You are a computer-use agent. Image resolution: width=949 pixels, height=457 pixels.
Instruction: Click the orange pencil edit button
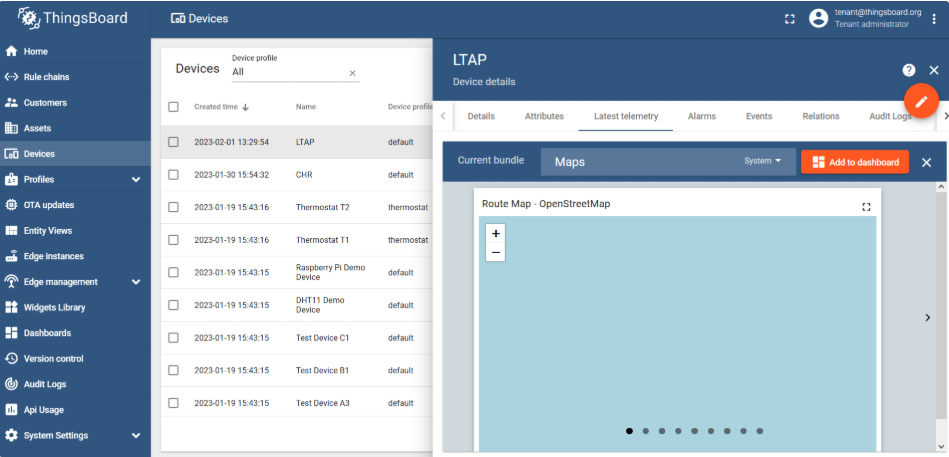(921, 101)
